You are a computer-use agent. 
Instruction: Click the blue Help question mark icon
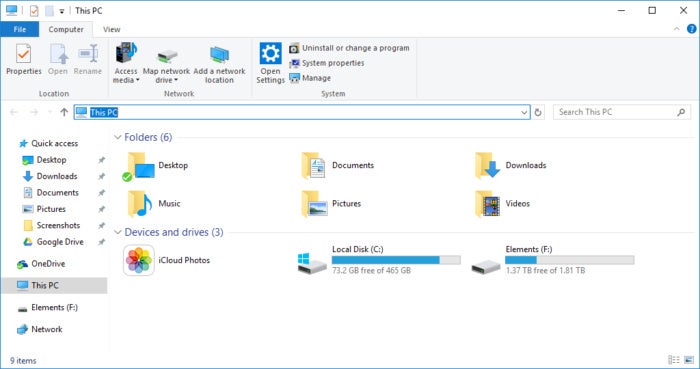pyautogui.click(x=692, y=29)
